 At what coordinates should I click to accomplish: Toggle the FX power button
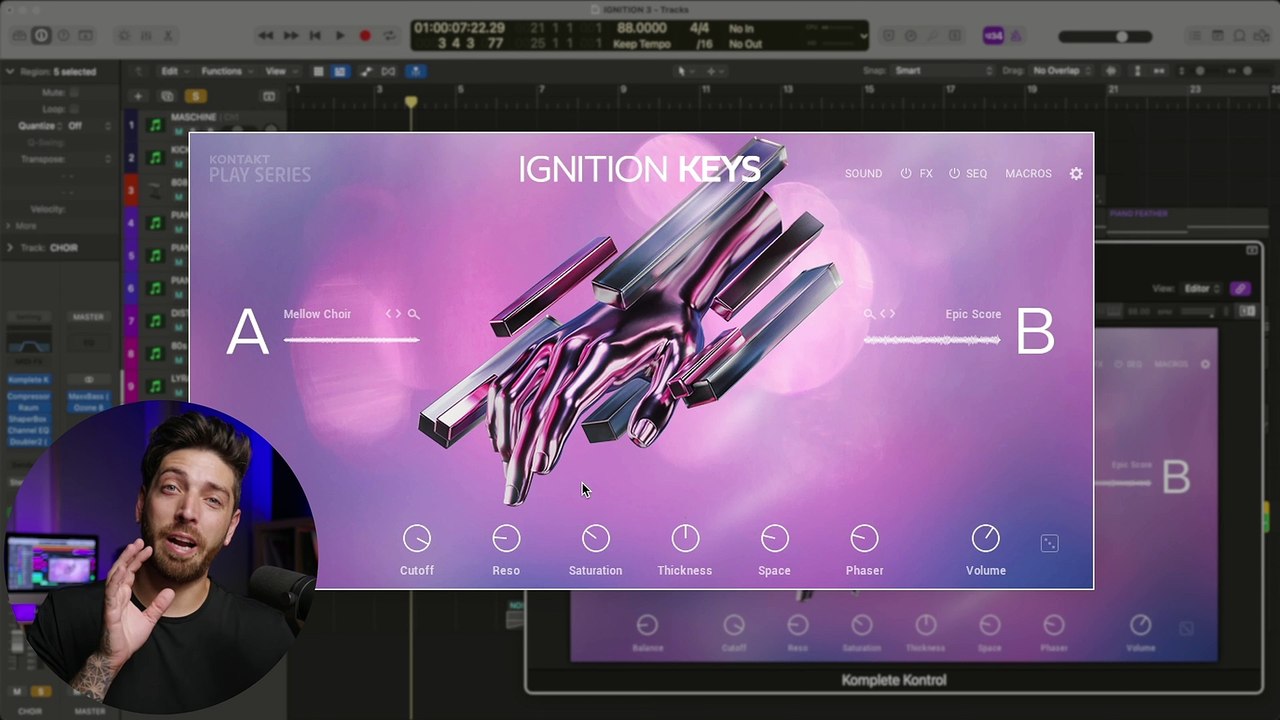click(x=906, y=173)
